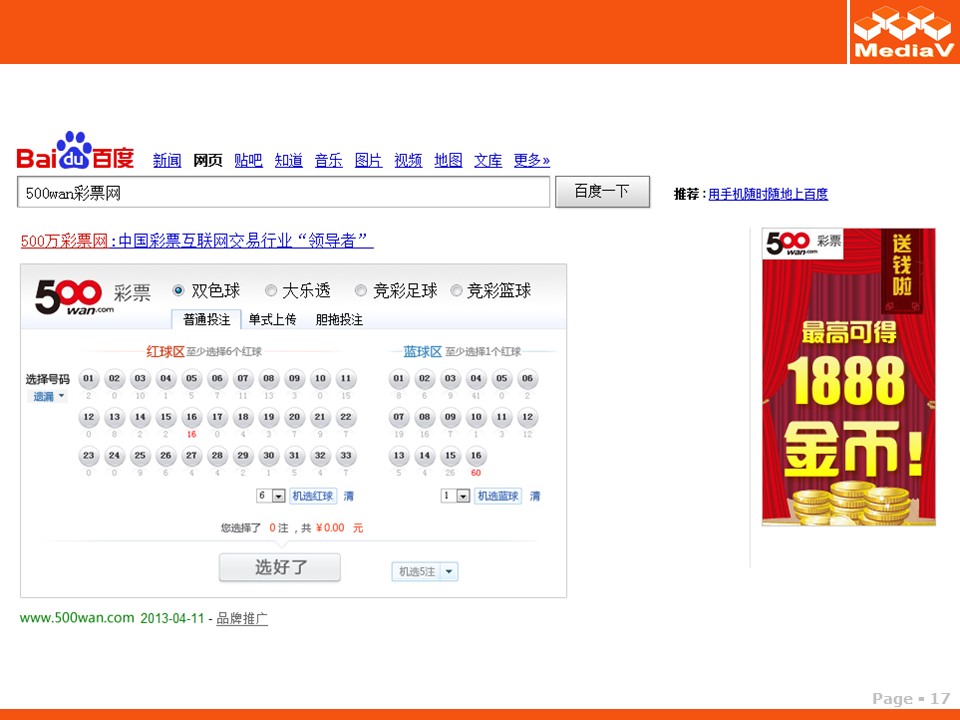Click the MediaV logo in header
The width and height of the screenshot is (960, 720).
pos(903,32)
